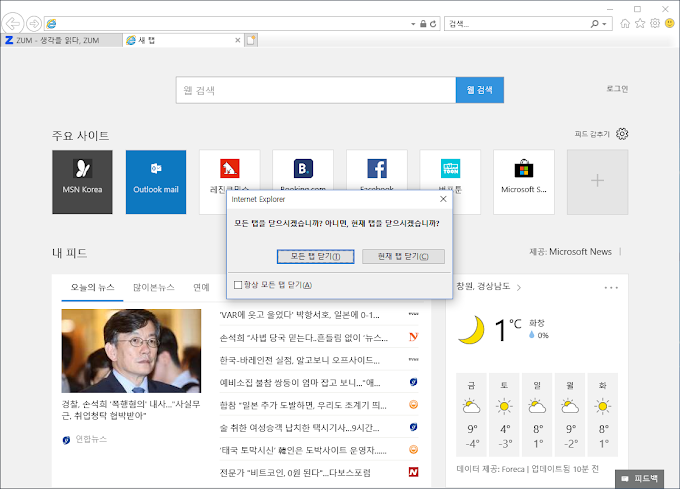Open the weather card three-dots menu
This screenshot has height=489, width=680.
611,287
